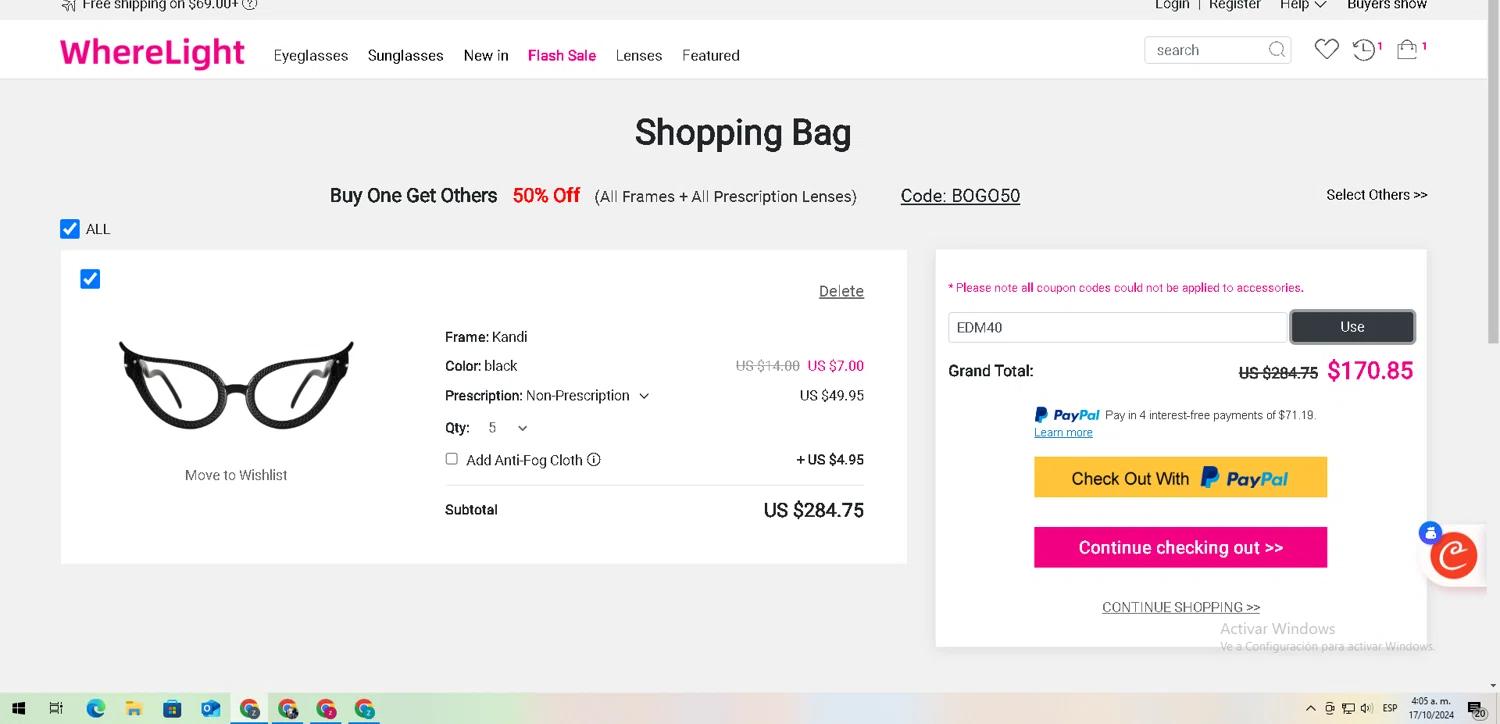Screen dimensions: 1500x724
Task: Open the shopping bag icon in header
Action: 1407,49
